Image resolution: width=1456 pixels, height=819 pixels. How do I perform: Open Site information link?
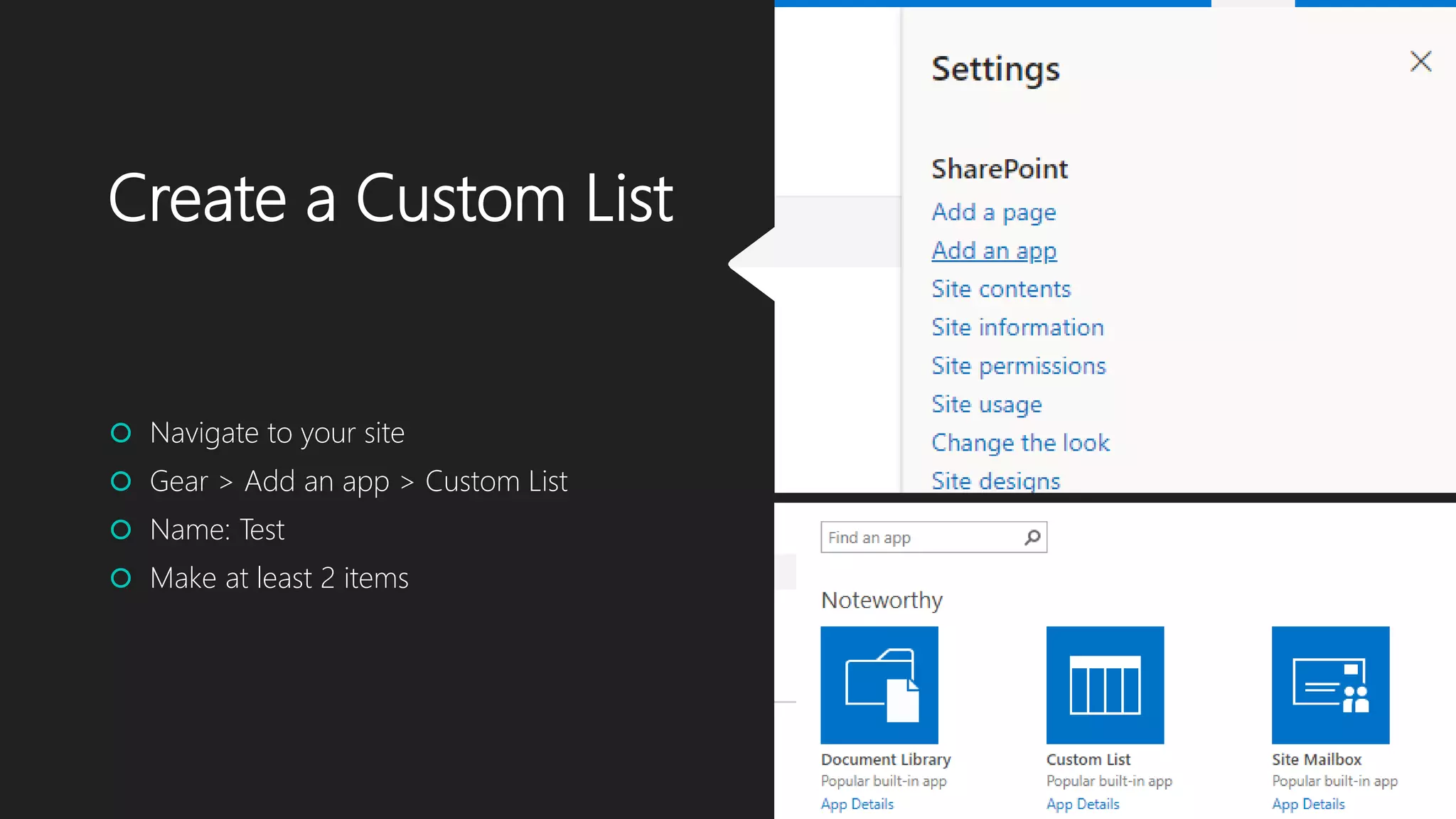[x=1017, y=327]
